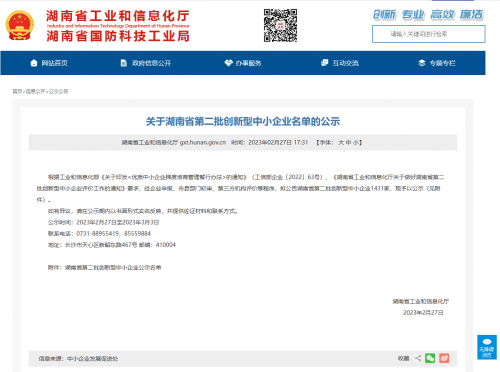Click the QR code image in the header
The width and height of the screenshot is (500, 372).
[x=280, y=25]
